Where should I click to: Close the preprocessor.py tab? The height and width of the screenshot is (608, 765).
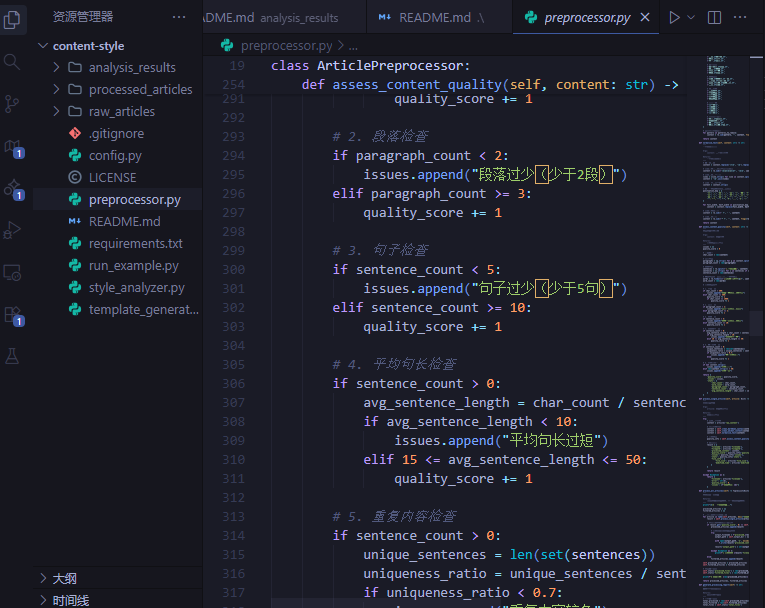[x=645, y=18]
